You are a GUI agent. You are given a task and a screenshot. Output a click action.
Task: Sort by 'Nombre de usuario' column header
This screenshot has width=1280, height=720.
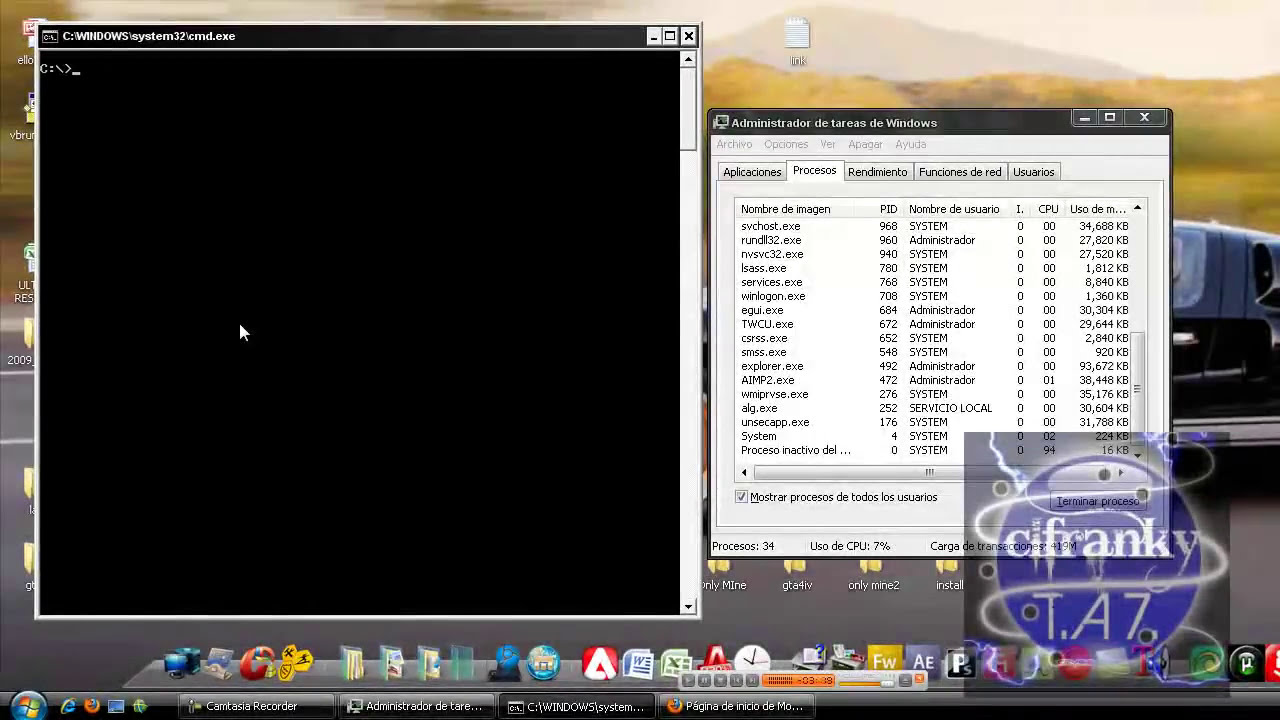954,209
